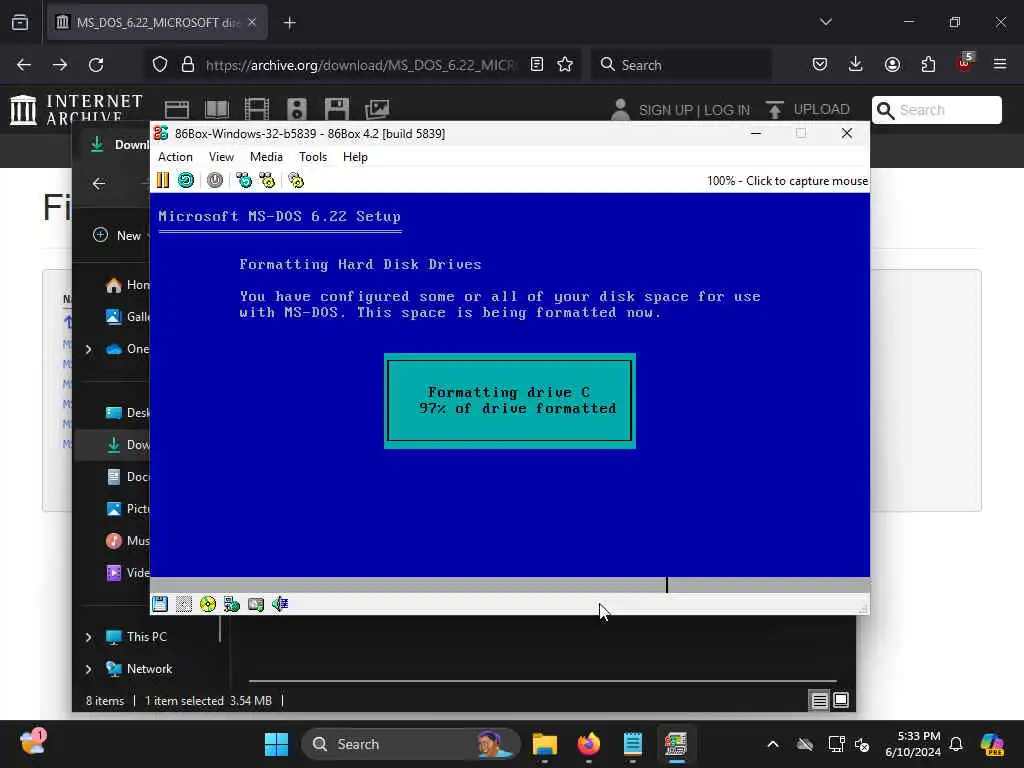Open the Windows Start menu
The height and width of the screenshot is (768, 1024).
click(x=276, y=744)
